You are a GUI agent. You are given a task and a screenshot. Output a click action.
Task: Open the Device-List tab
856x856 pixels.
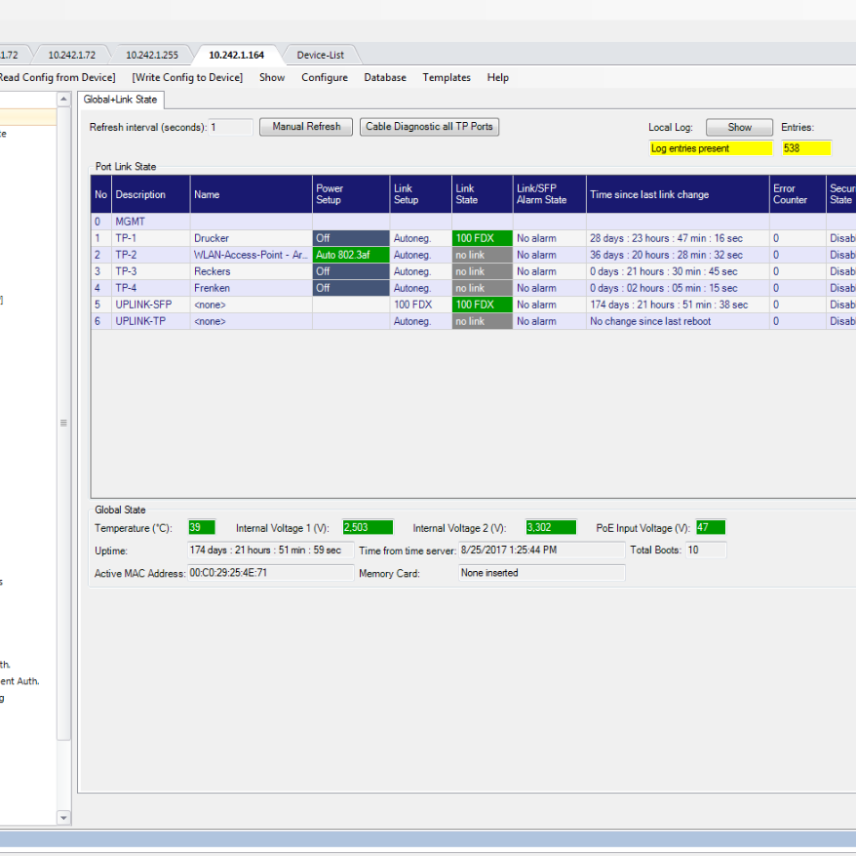coord(320,55)
